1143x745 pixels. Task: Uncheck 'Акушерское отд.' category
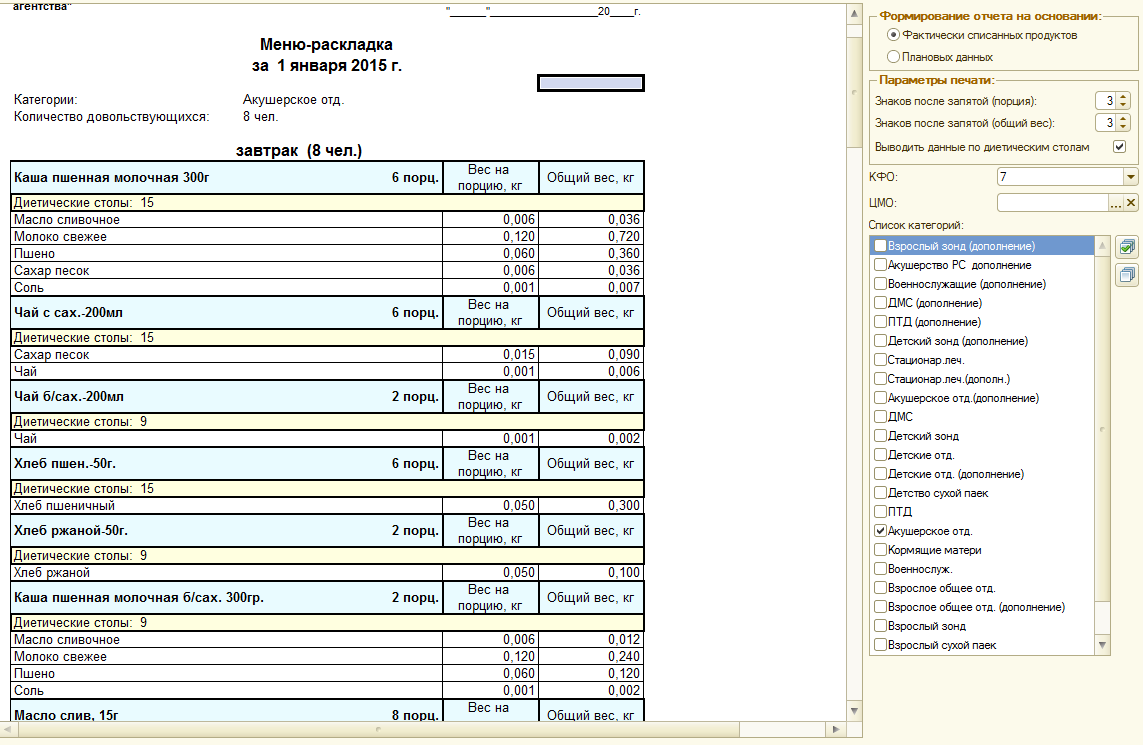[880, 531]
